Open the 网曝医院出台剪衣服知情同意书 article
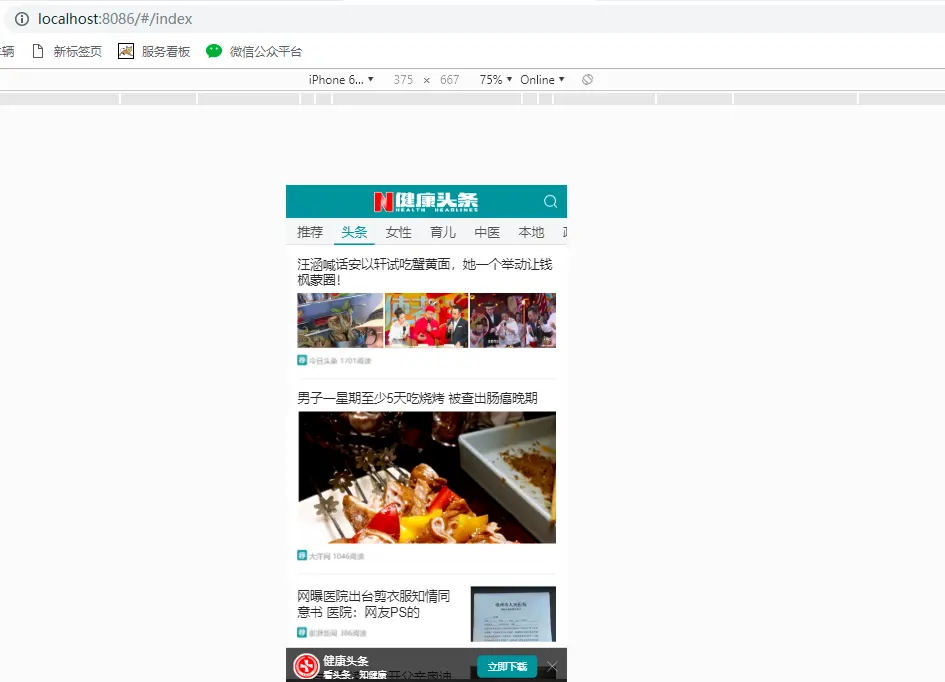The image size is (945, 682). click(x=374, y=604)
